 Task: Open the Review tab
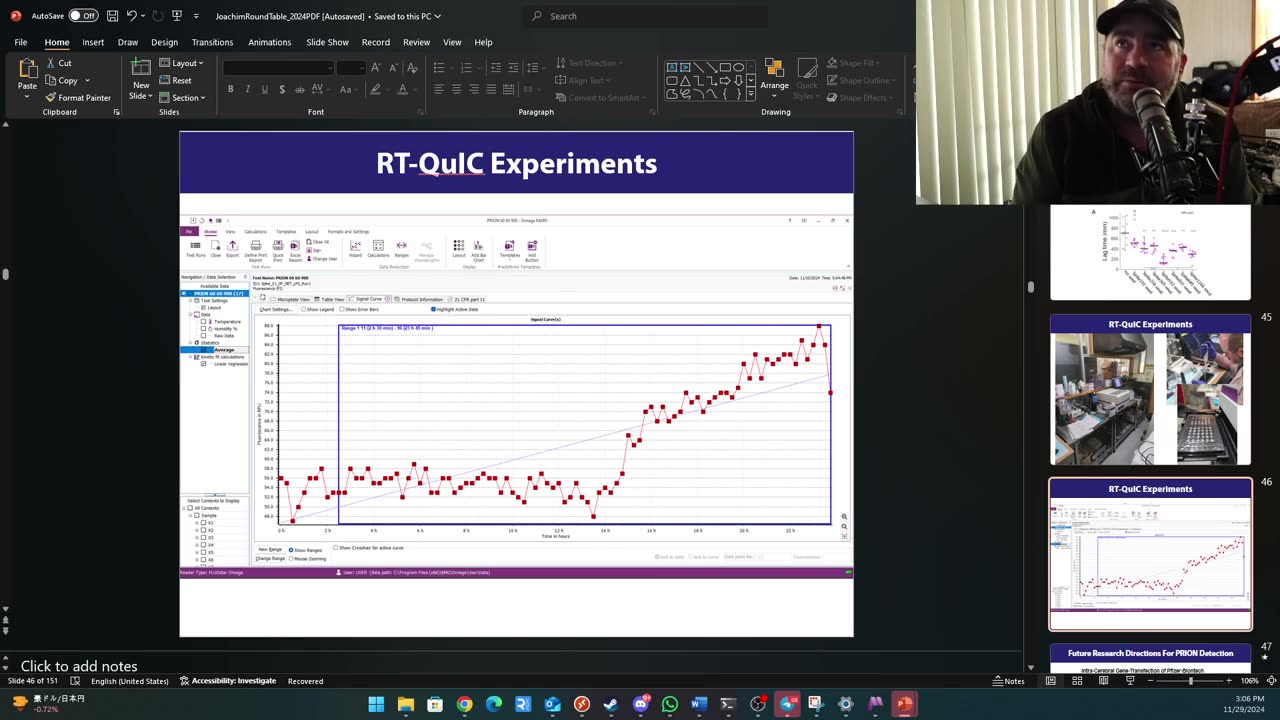pyautogui.click(x=416, y=42)
